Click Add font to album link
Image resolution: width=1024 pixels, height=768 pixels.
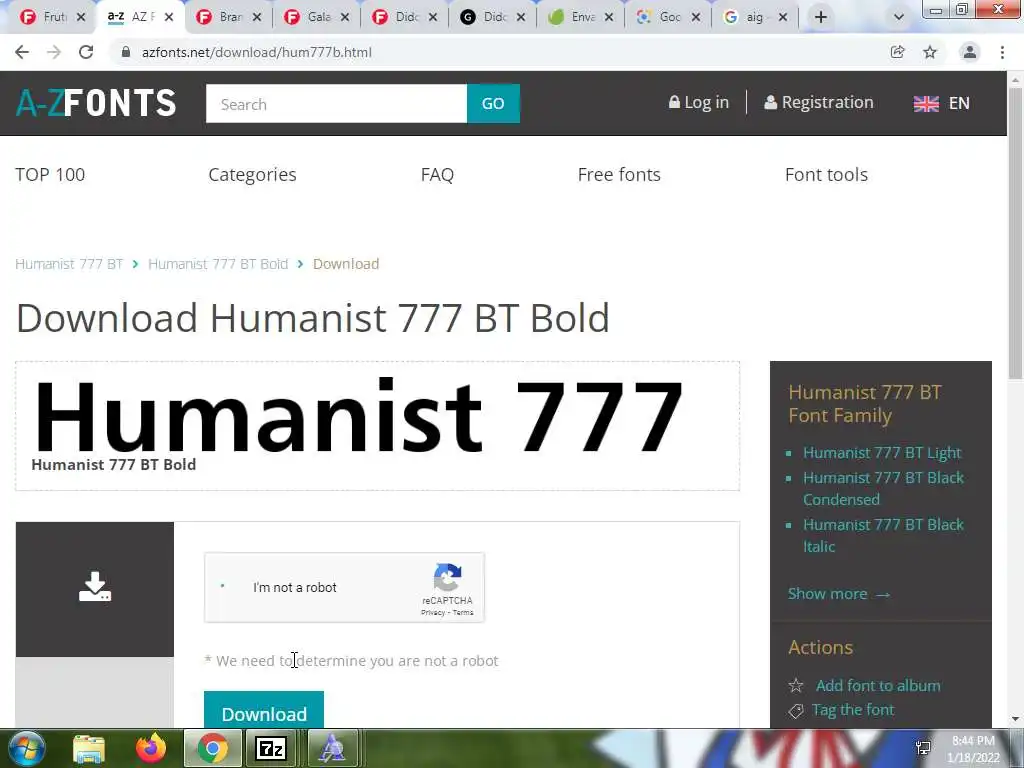click(x=878, y=686)
